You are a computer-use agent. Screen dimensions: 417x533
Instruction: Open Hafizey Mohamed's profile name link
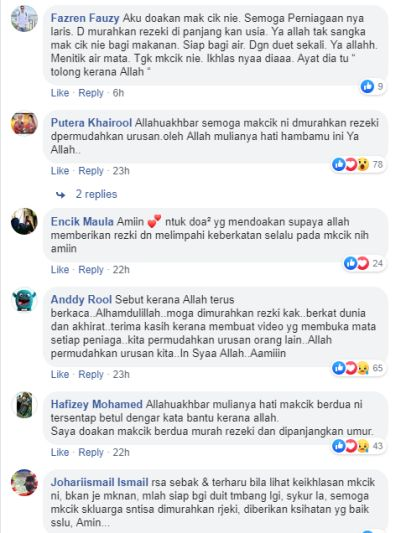(97, 404)
